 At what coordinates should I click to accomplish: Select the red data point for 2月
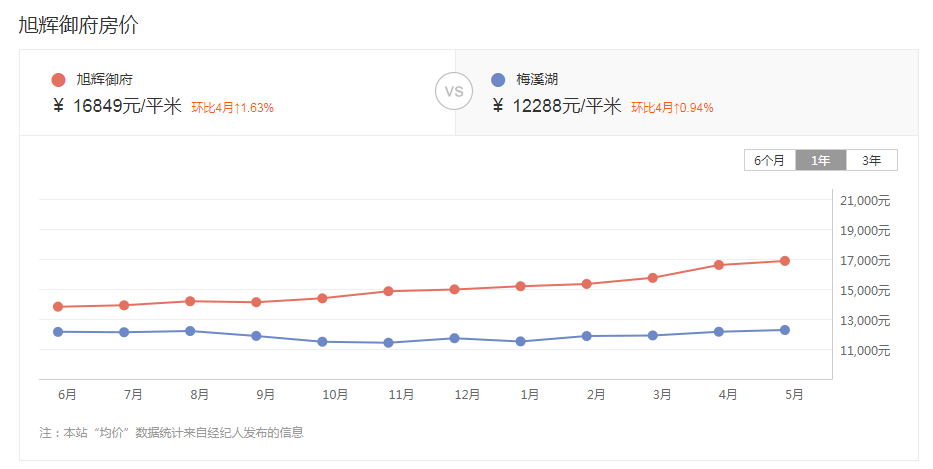[x=586, y=284]
